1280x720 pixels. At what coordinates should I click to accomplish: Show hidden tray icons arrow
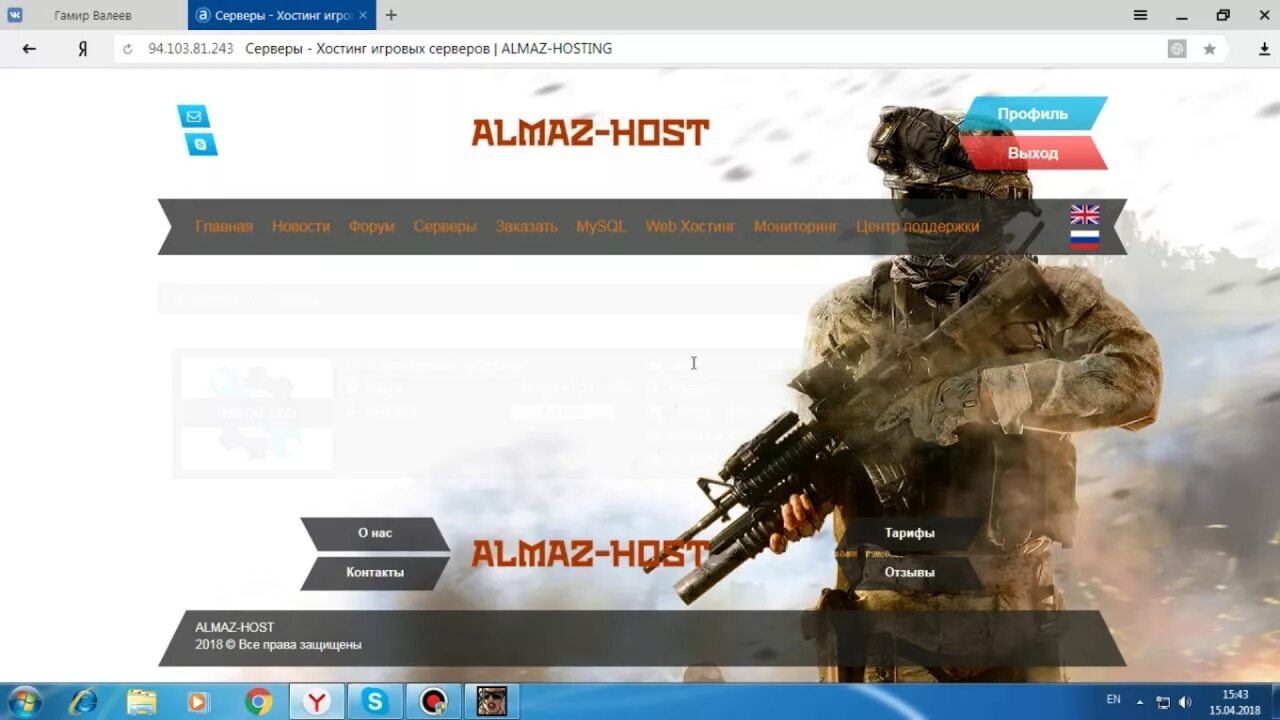tap(1140, 702)
